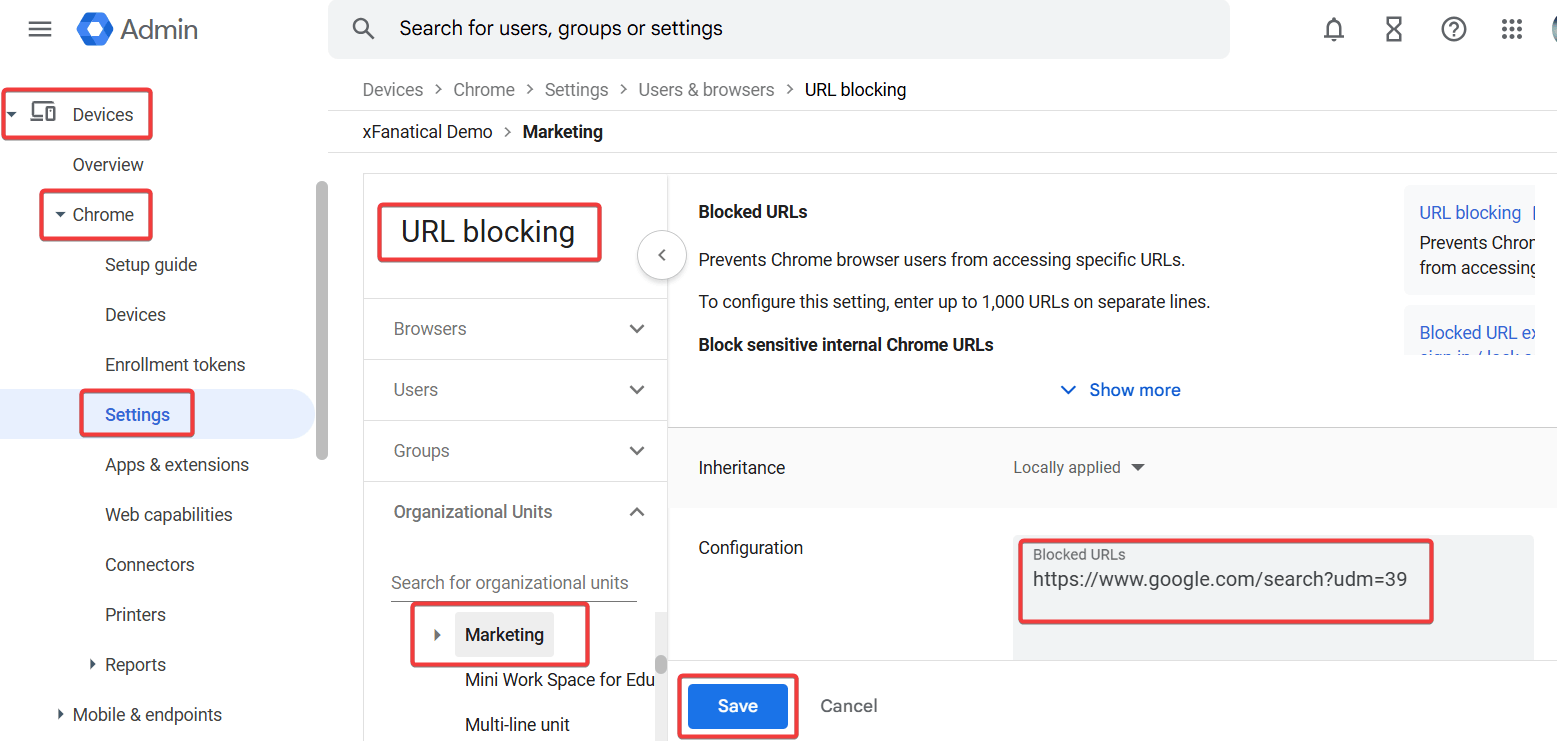The width and height of the screenshot is (1557, 741).
Task: Open Printers page
Action: click(135, 614)
